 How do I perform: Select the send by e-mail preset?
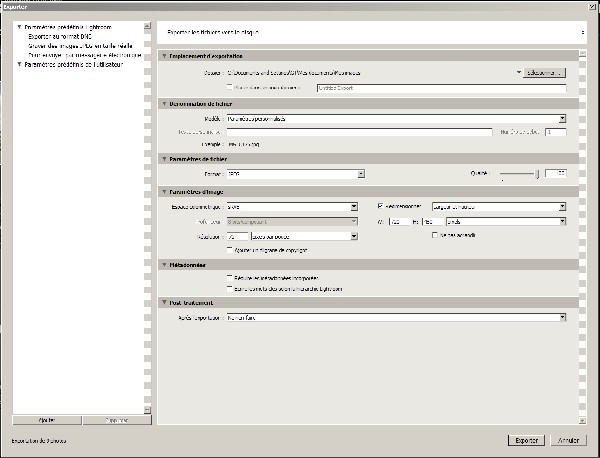(85, 55)
